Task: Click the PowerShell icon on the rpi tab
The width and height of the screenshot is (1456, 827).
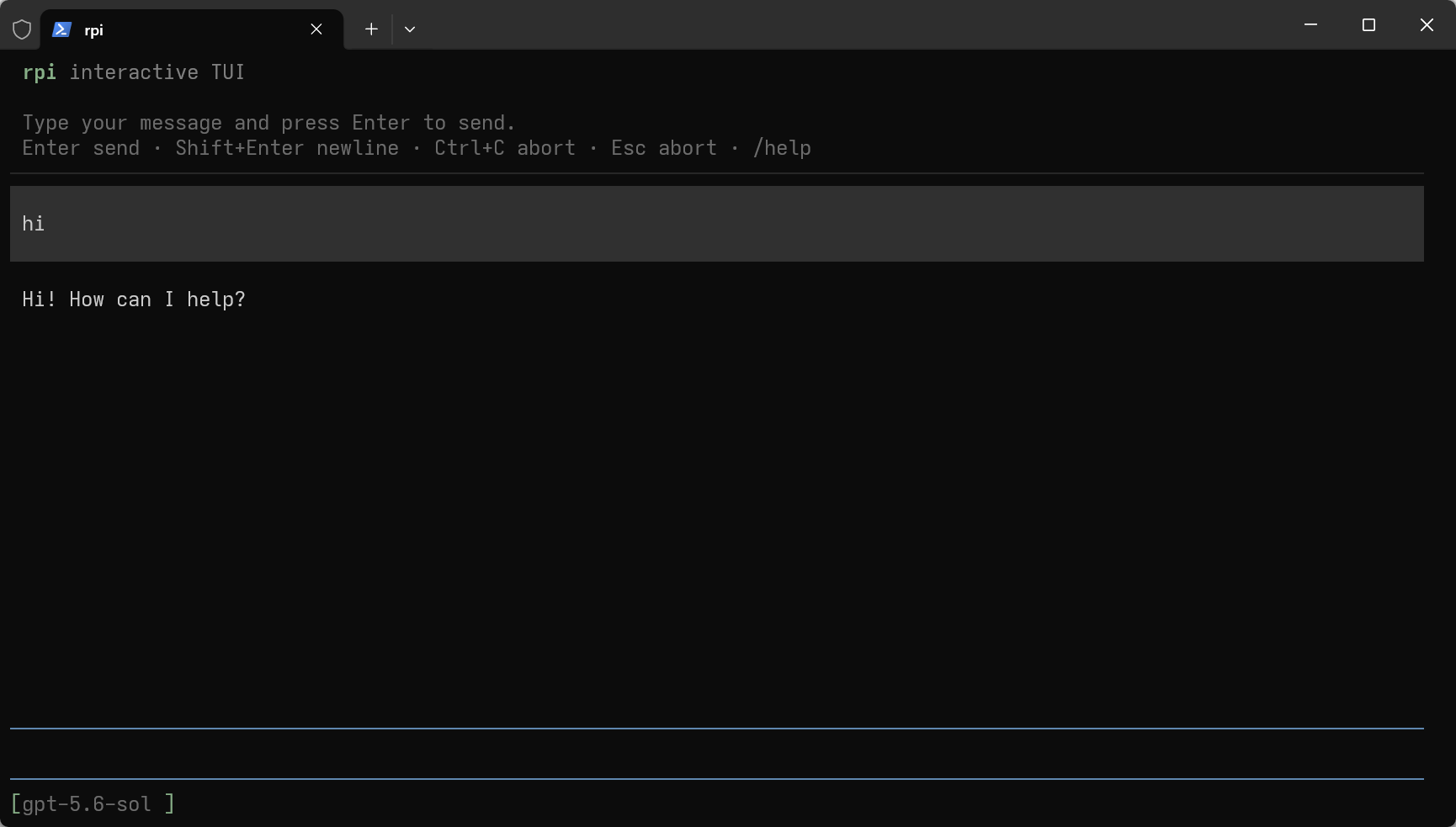Action: [x=61, y=29]
